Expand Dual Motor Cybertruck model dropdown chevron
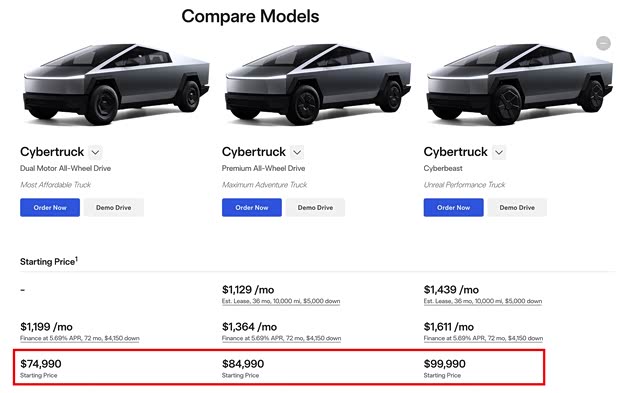The image size is (620, 393). (x=95, y=152)
